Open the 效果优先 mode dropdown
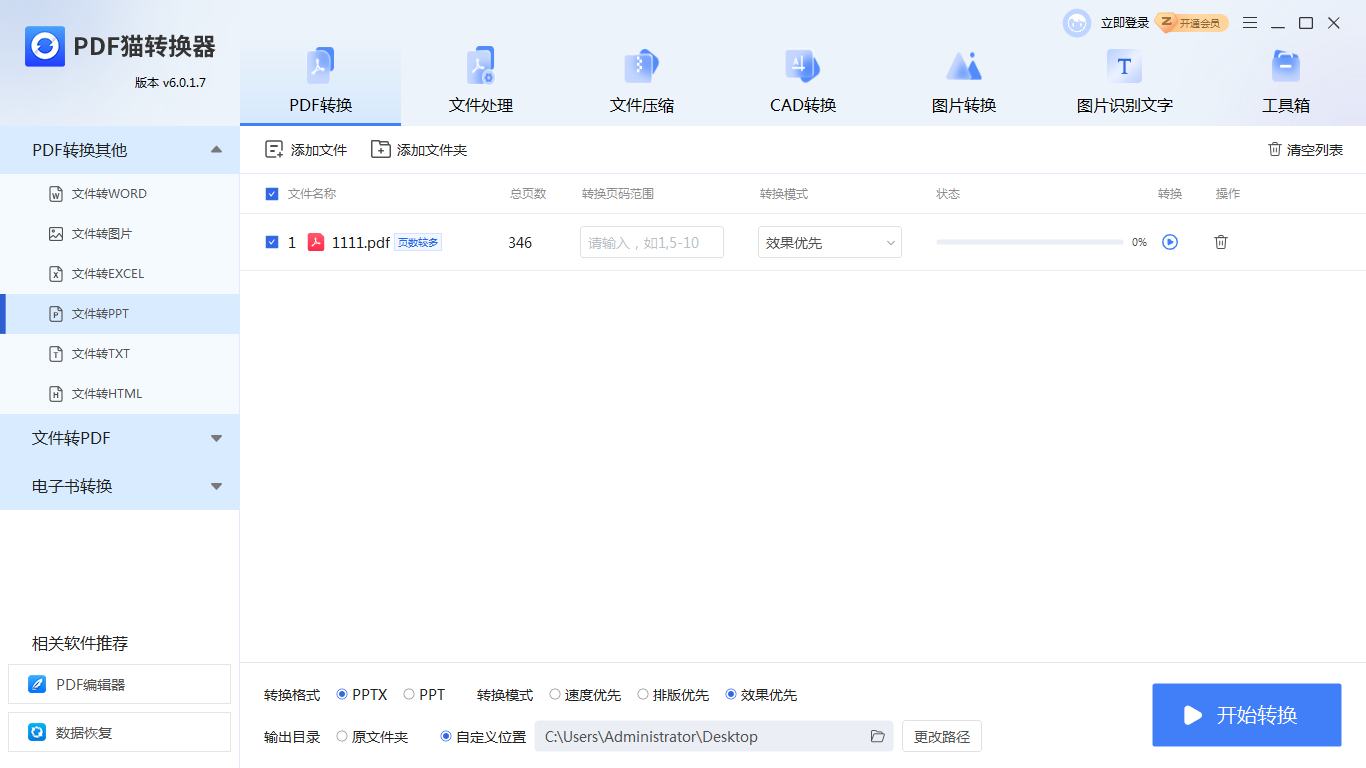The height and width of the screenshot is (768, 1366). (830, 242)
